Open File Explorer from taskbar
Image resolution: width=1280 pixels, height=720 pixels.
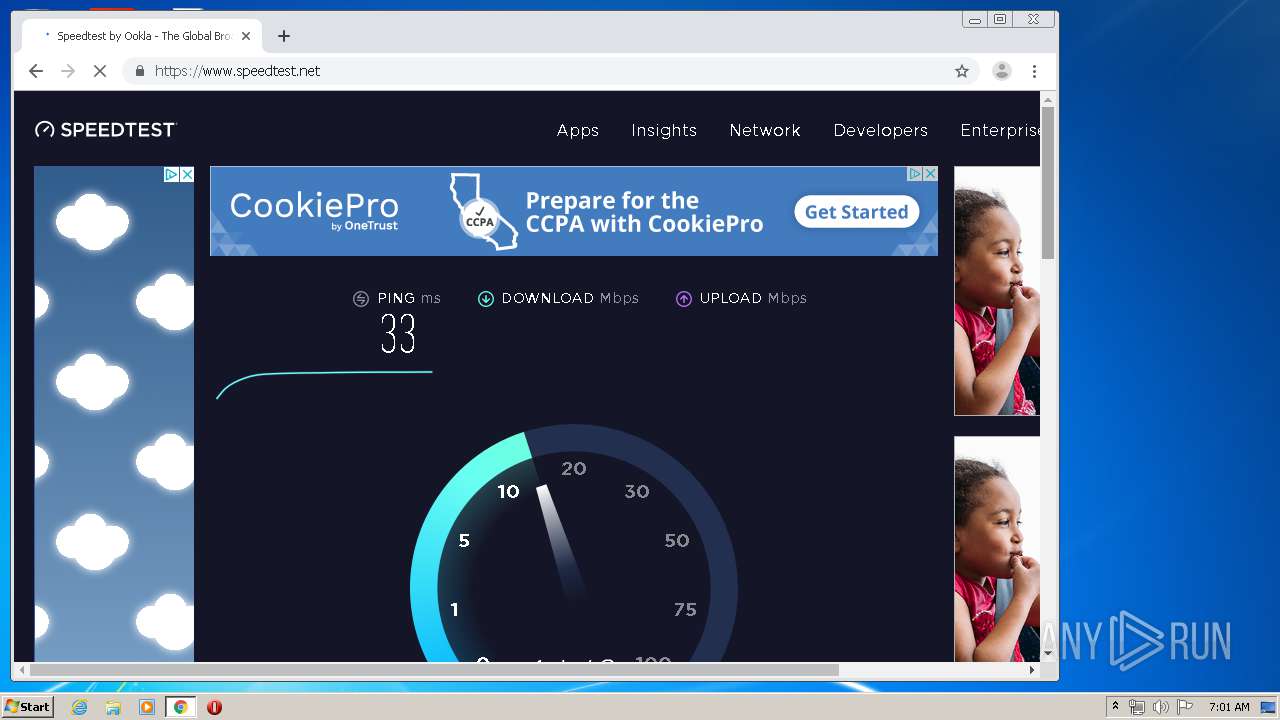(x=113, y=707)
